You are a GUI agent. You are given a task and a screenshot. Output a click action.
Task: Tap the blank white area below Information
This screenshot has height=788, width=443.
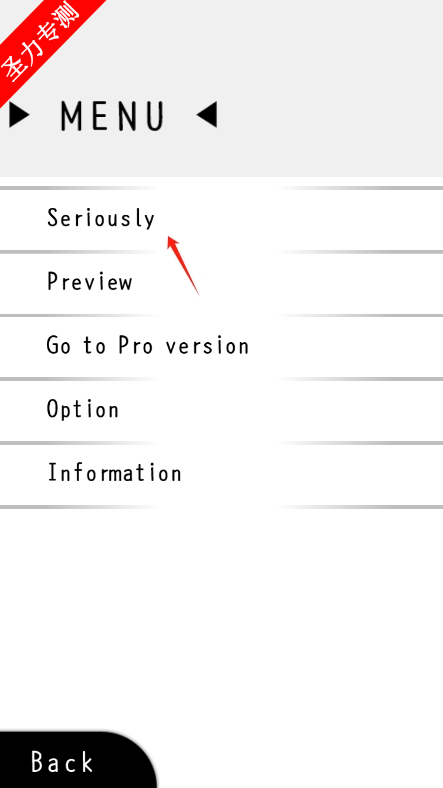coord(222,618)
